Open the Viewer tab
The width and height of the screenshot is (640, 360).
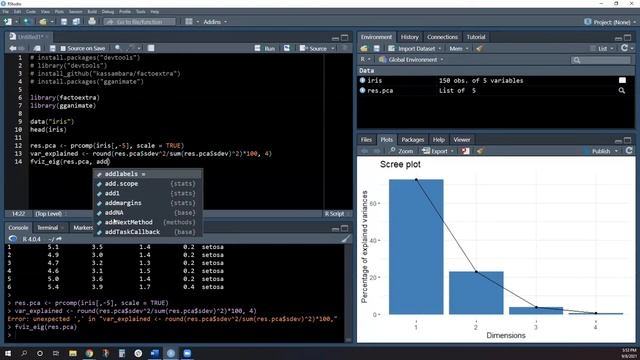[462, 140]
